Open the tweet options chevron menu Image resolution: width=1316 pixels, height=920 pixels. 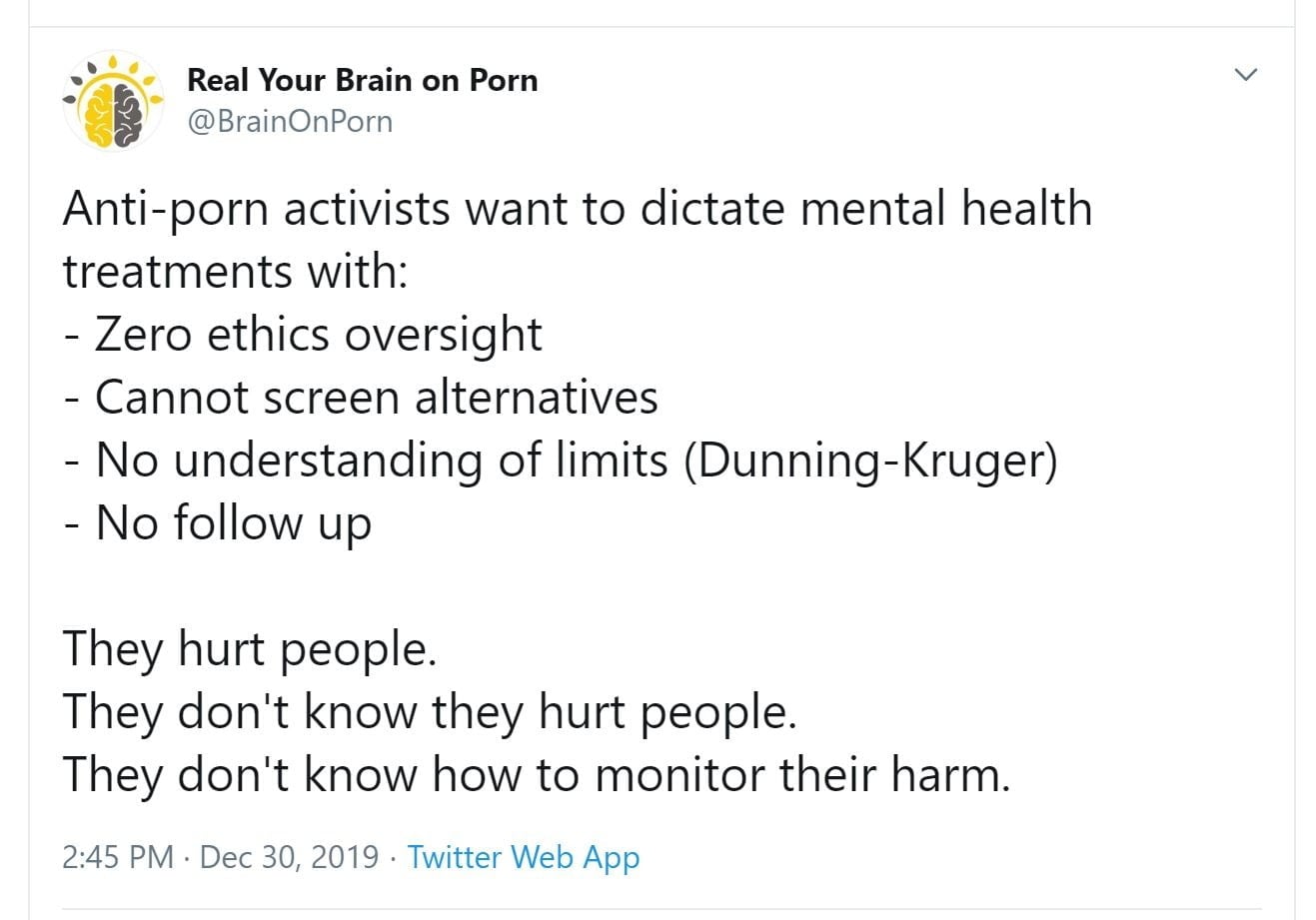[1245, 74]
